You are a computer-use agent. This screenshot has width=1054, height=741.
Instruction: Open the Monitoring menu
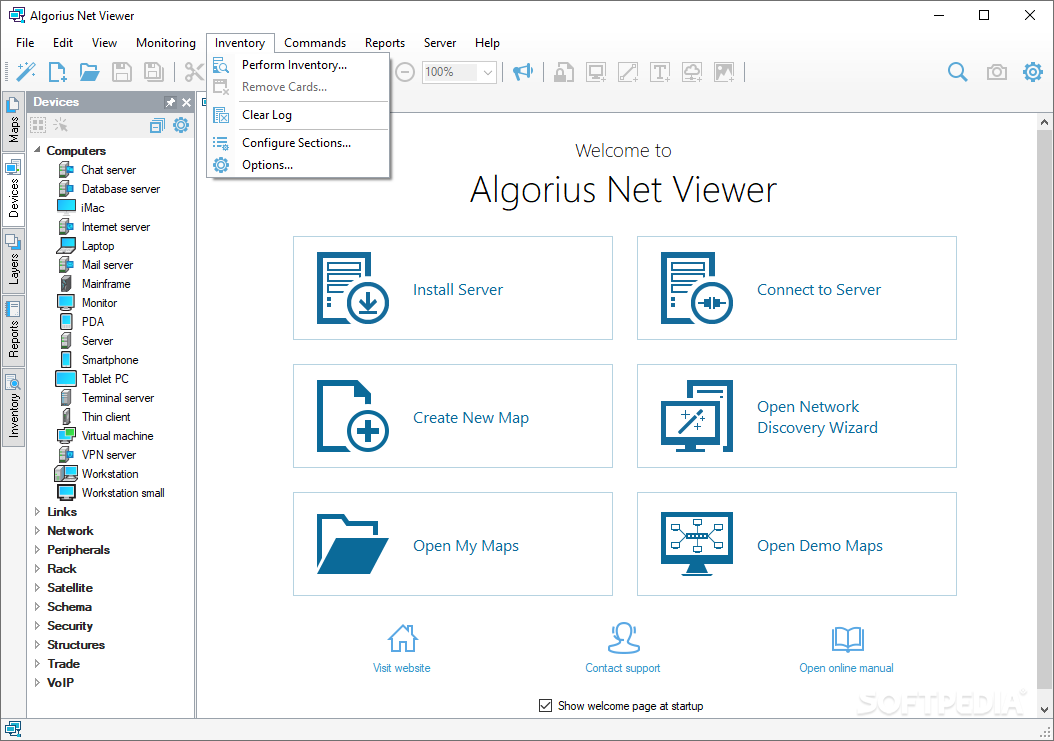coord(166,43)
